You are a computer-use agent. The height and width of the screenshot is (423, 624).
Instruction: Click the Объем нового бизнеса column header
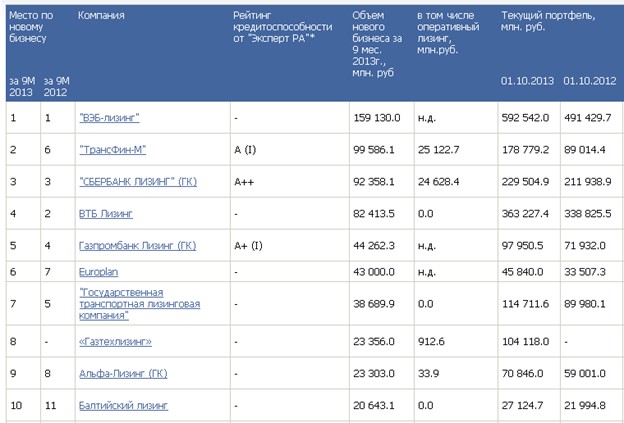coord(377,44)
